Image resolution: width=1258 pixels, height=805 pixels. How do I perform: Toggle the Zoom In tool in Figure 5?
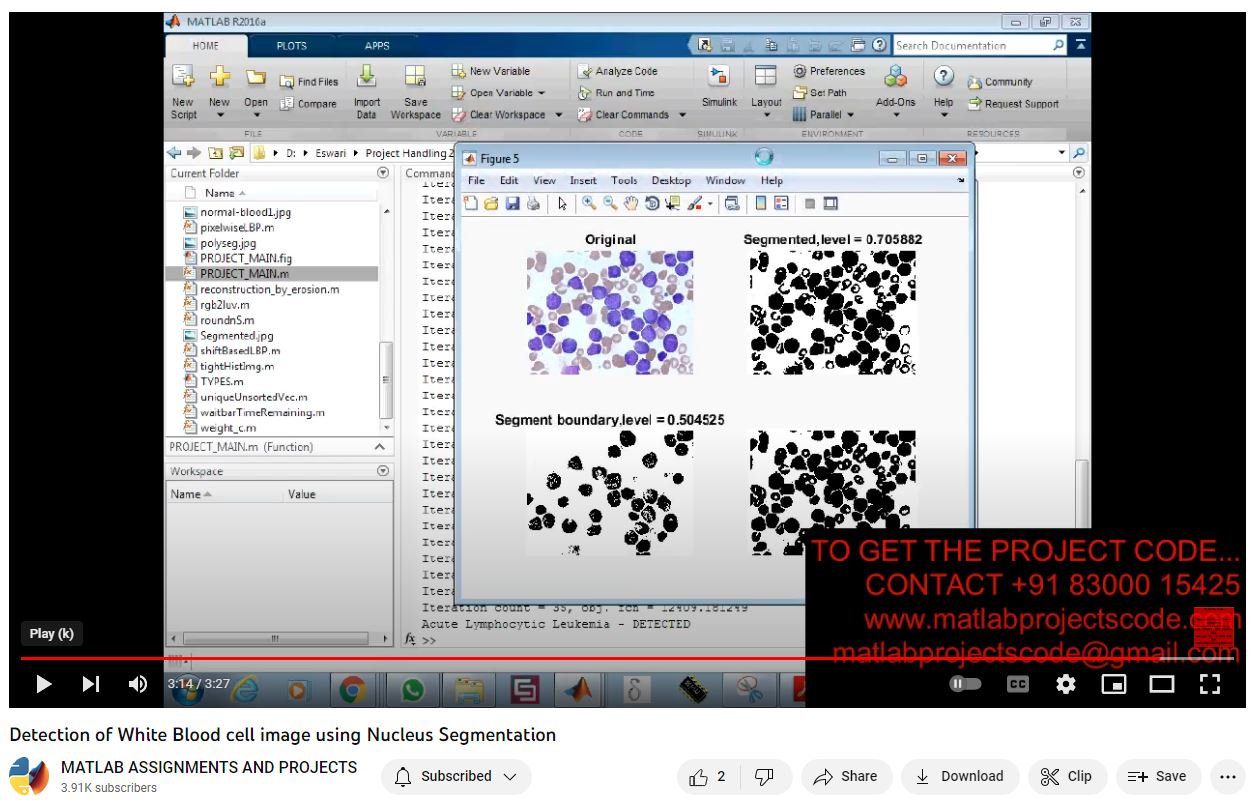pos(589,203)
